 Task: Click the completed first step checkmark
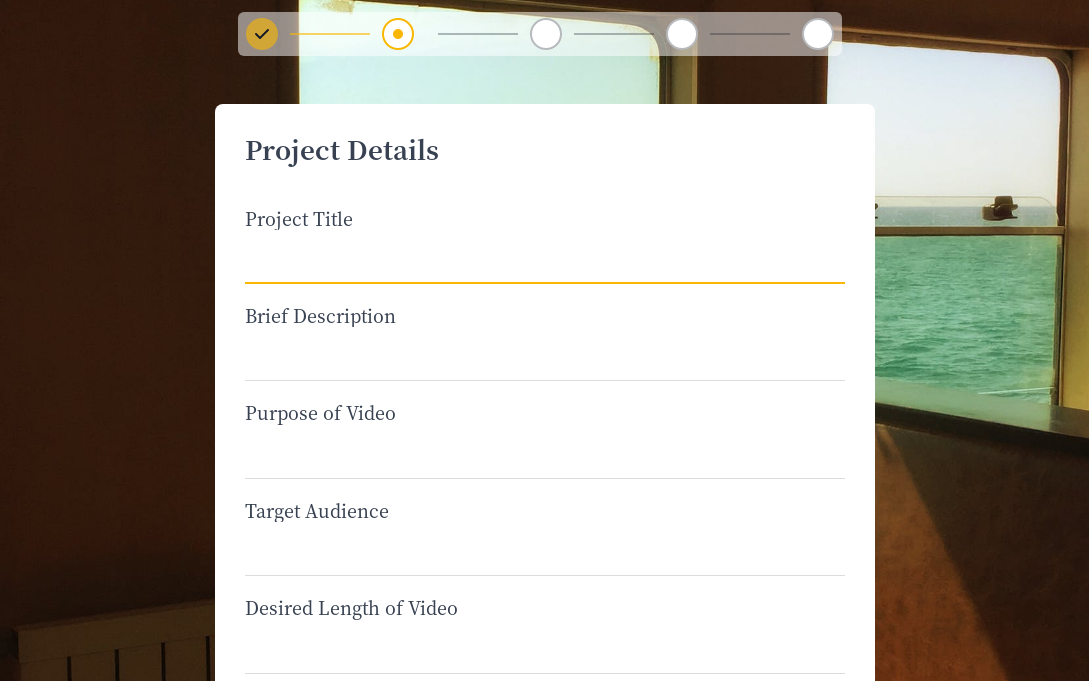[262, 34]
